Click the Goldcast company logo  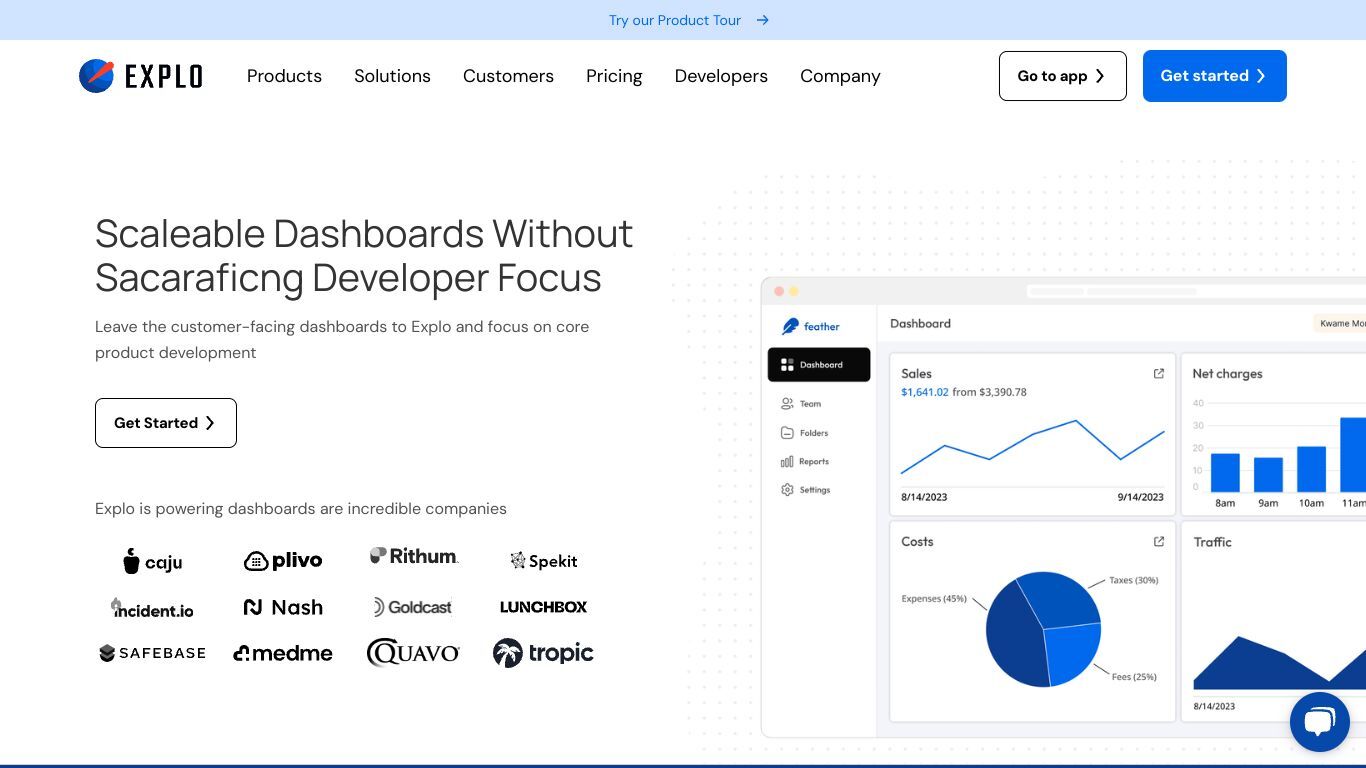click(412, 607)
